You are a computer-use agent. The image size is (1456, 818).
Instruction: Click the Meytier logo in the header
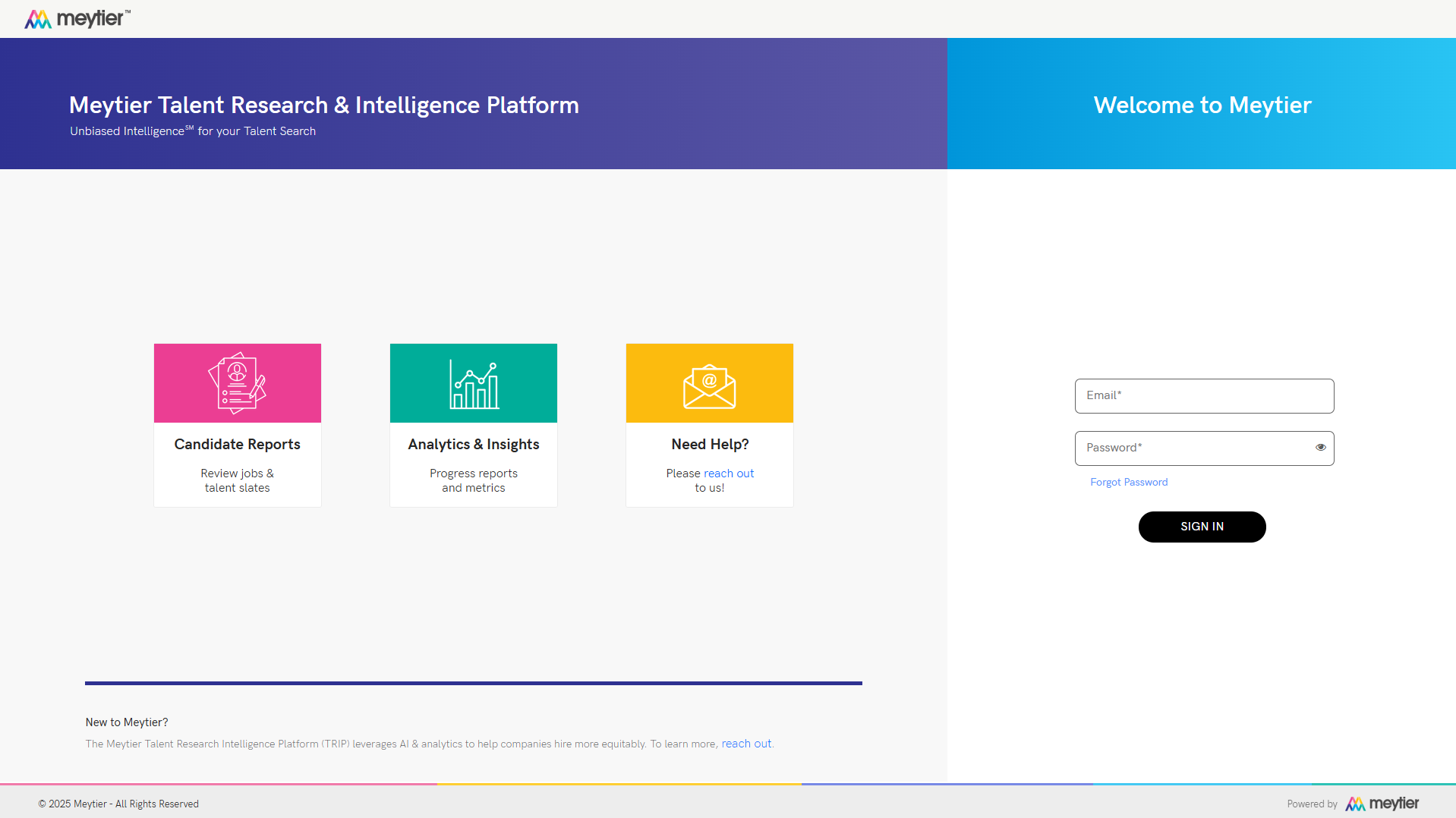click(x=77, y=19)
